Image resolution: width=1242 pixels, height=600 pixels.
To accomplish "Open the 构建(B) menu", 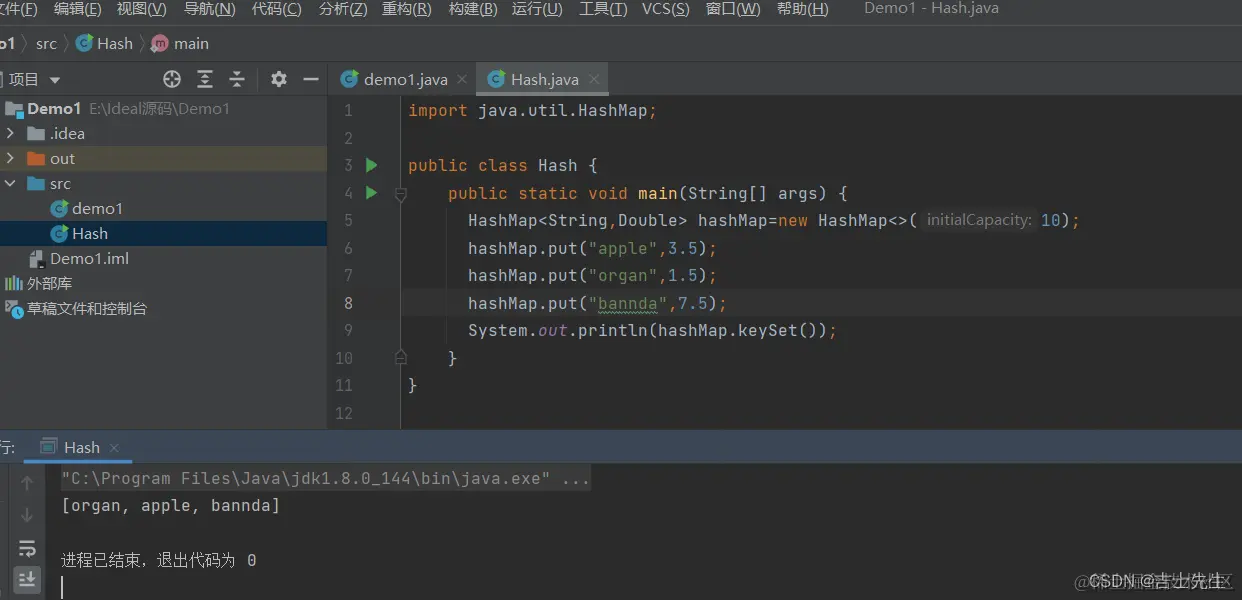I will [x=473, y=9].
